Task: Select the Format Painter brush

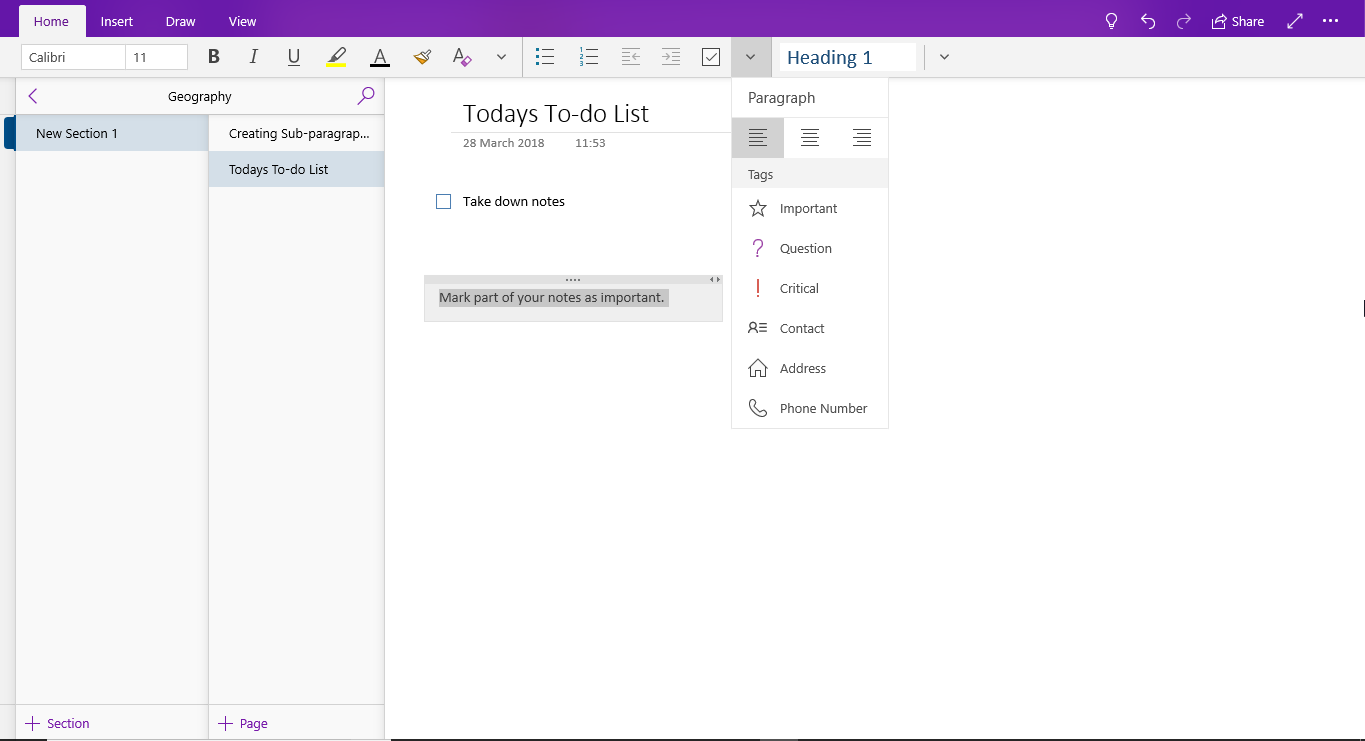Action: [422, 57]
